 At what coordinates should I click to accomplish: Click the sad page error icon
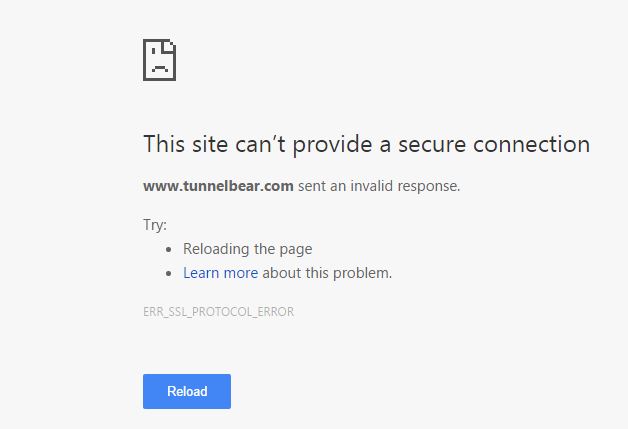point(159,60)
